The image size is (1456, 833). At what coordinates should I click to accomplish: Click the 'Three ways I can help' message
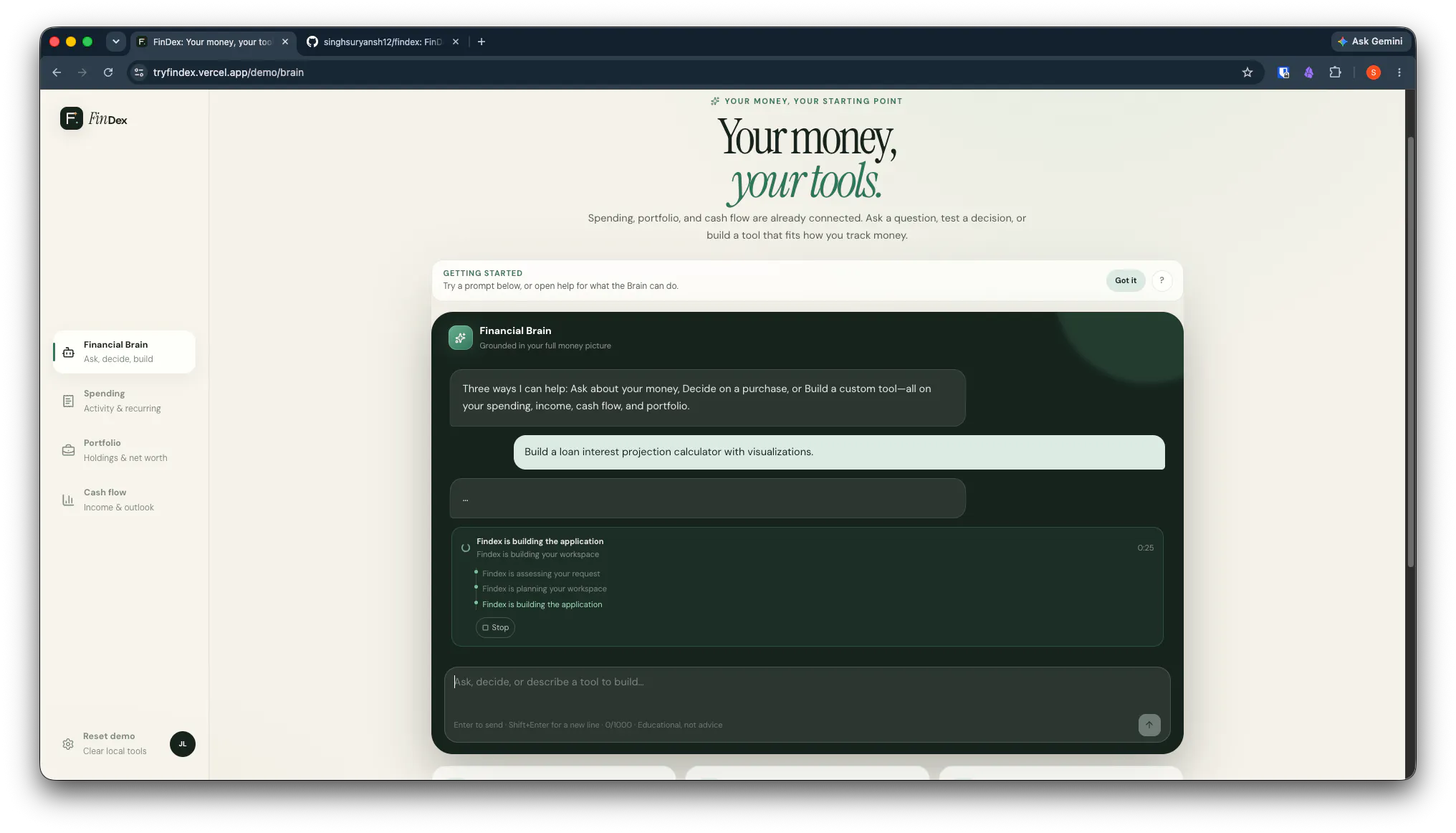tap(707, 398)
